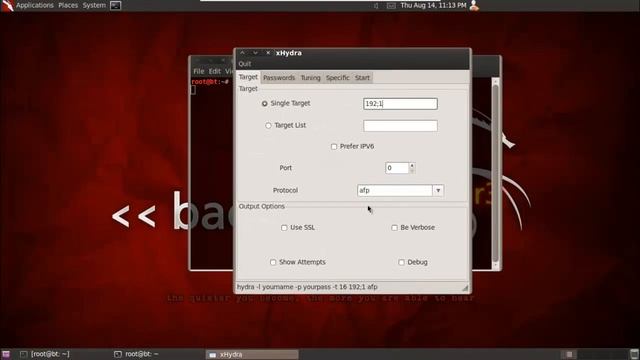Click the xHydra roll-up arrow icon
The height and width of the screenshot is (360, 640).
pyautogui.click(x=242, y=53)
